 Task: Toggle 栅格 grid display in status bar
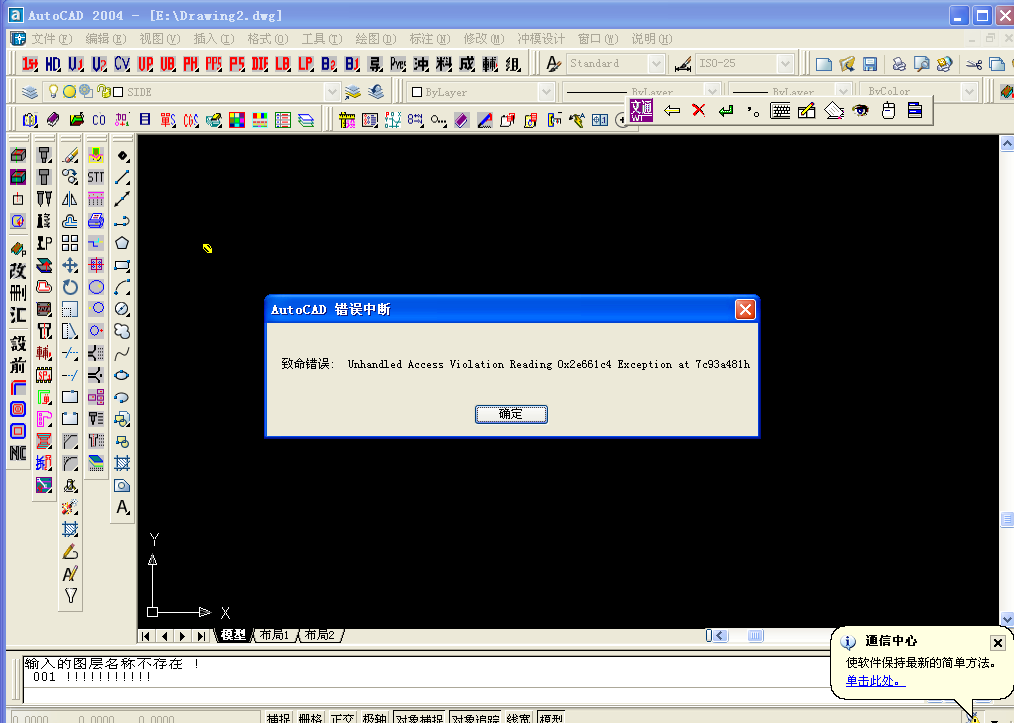[310, 718]
